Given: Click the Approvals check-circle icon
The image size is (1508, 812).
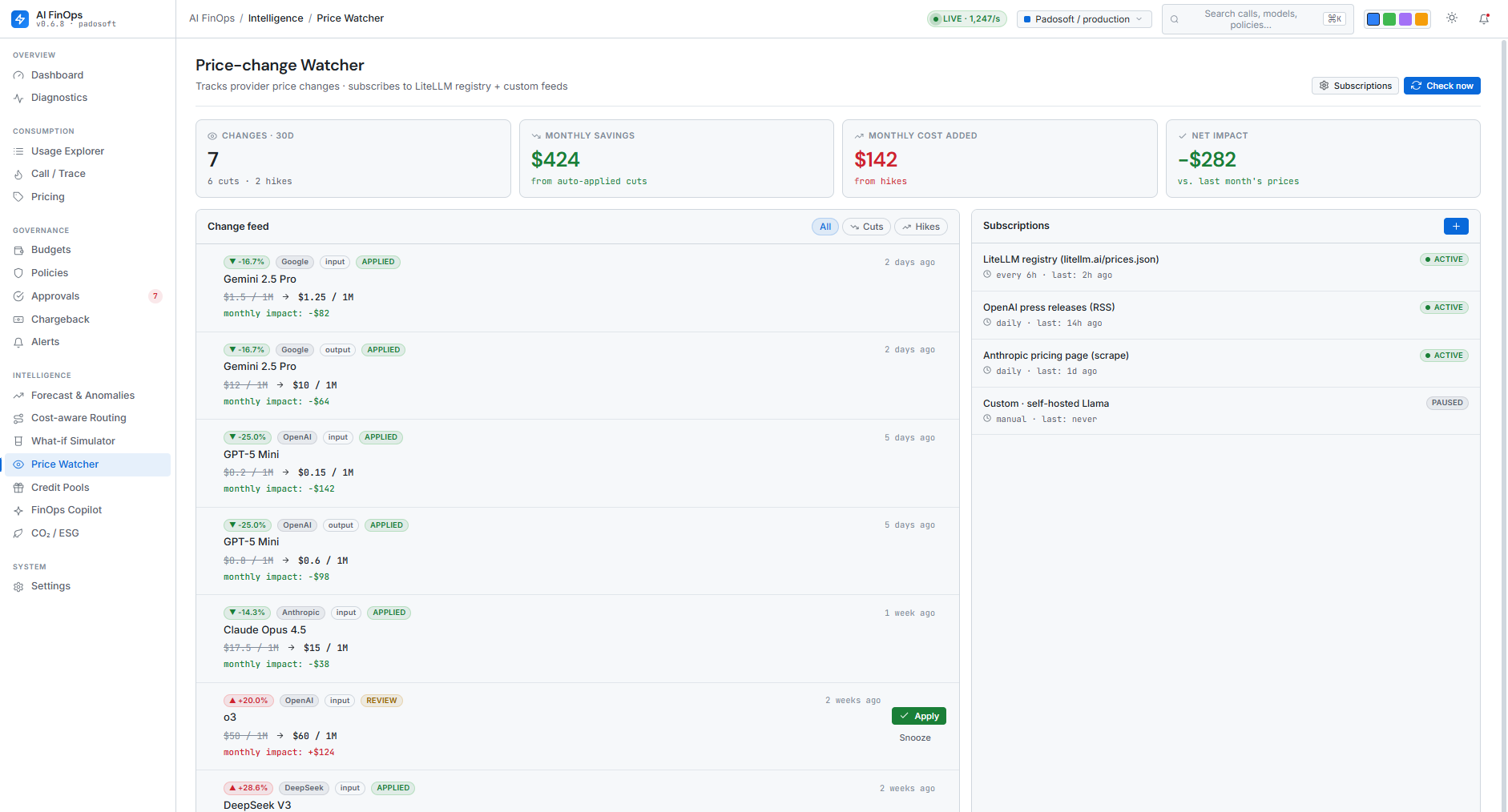Looking at the screenshot, I should pos(18,296).
